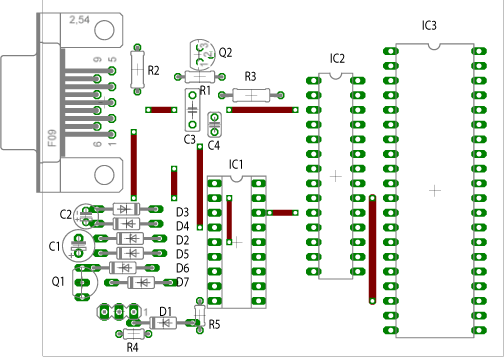The width and height of the screenshot is (504, 364).
Task: Click the IC3 label
Action: point(429,25)
